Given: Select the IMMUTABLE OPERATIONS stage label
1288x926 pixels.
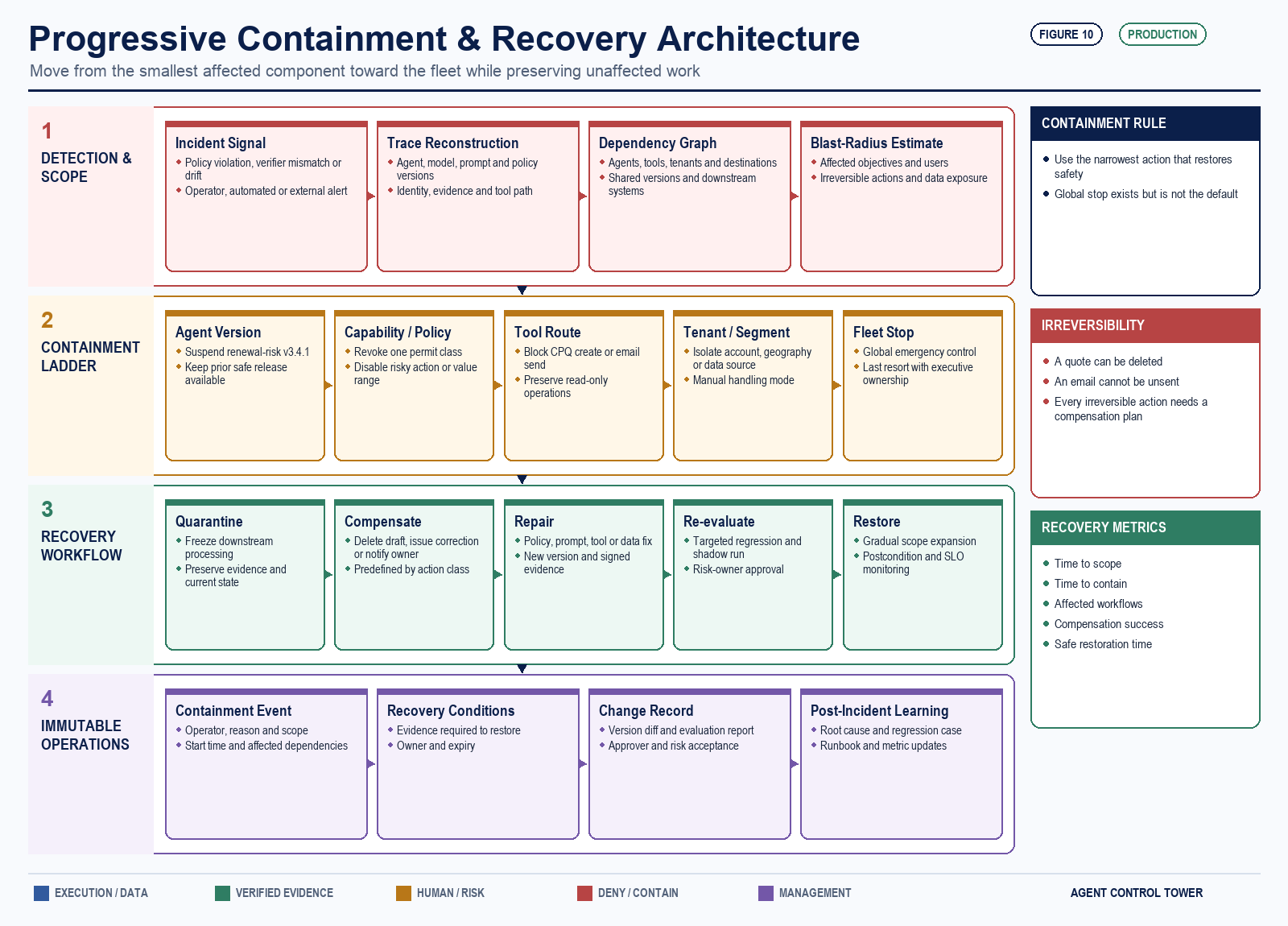Looking at the screenshot, I should coord(85,735).
